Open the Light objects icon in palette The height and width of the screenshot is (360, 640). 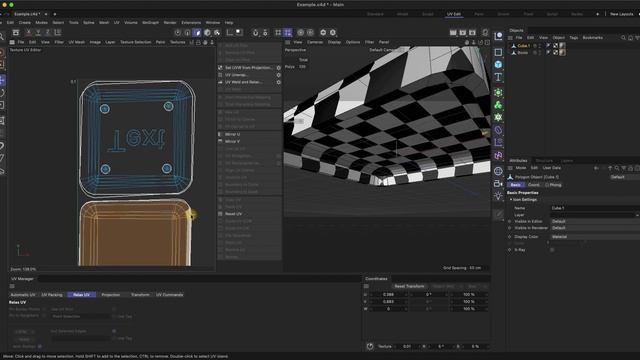coord(498,196)
